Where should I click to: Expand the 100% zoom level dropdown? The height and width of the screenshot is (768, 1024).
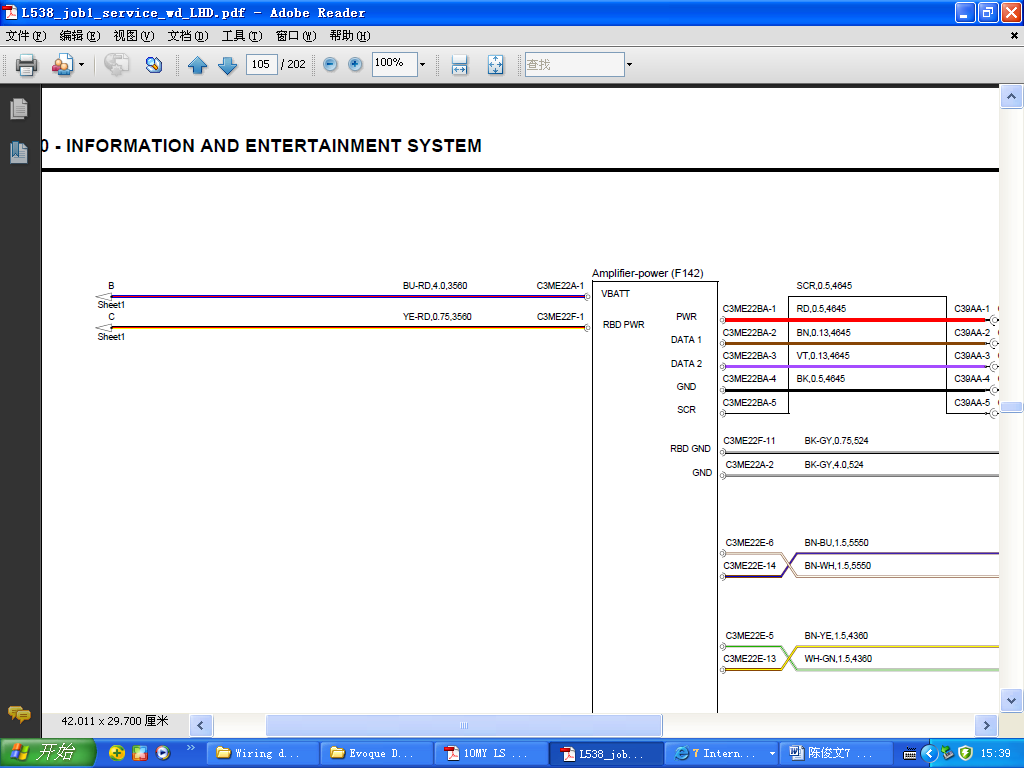point(422,65)
